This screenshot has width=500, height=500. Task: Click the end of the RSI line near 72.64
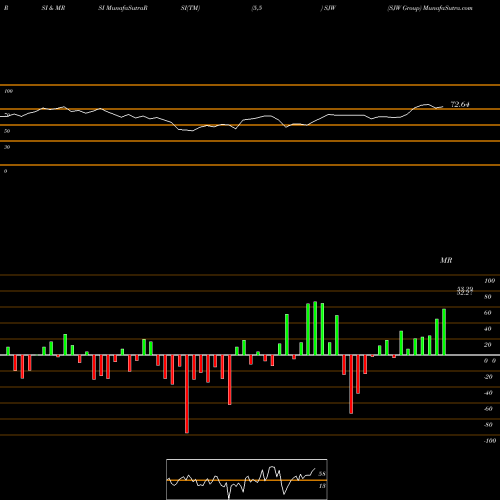(x=443, y=107)
